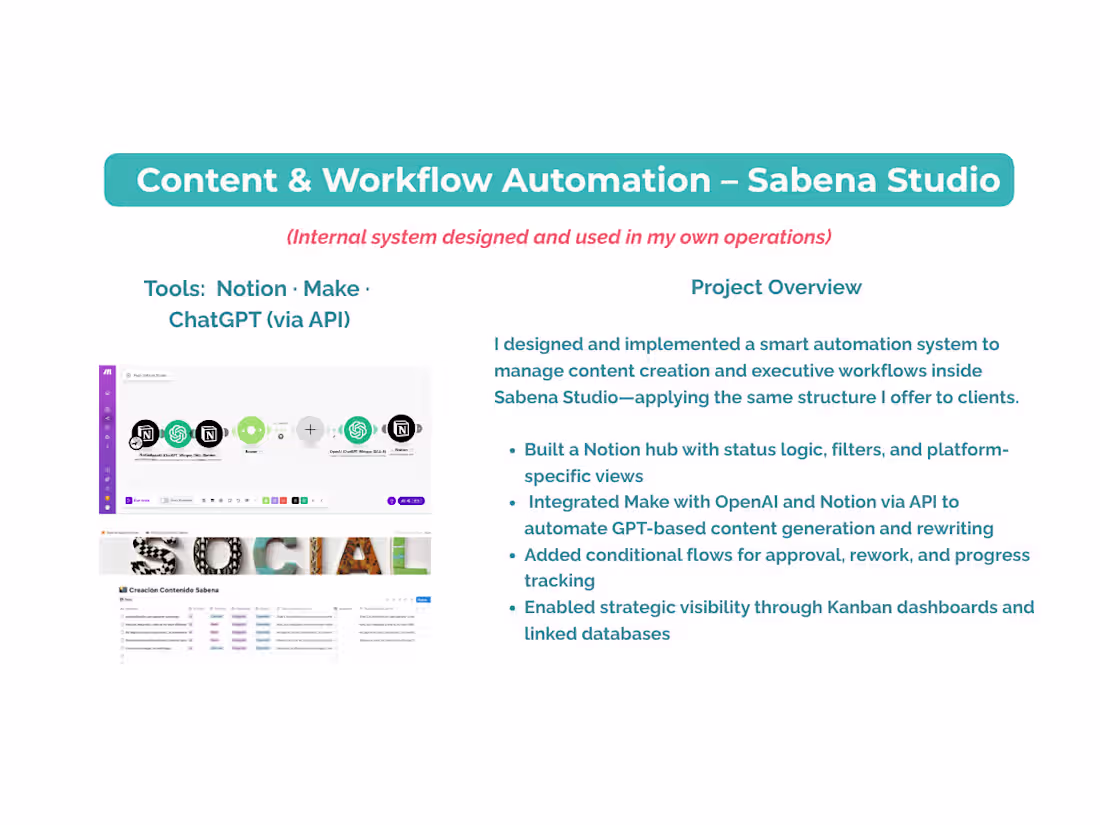Click the green Router module

[251, 429]
